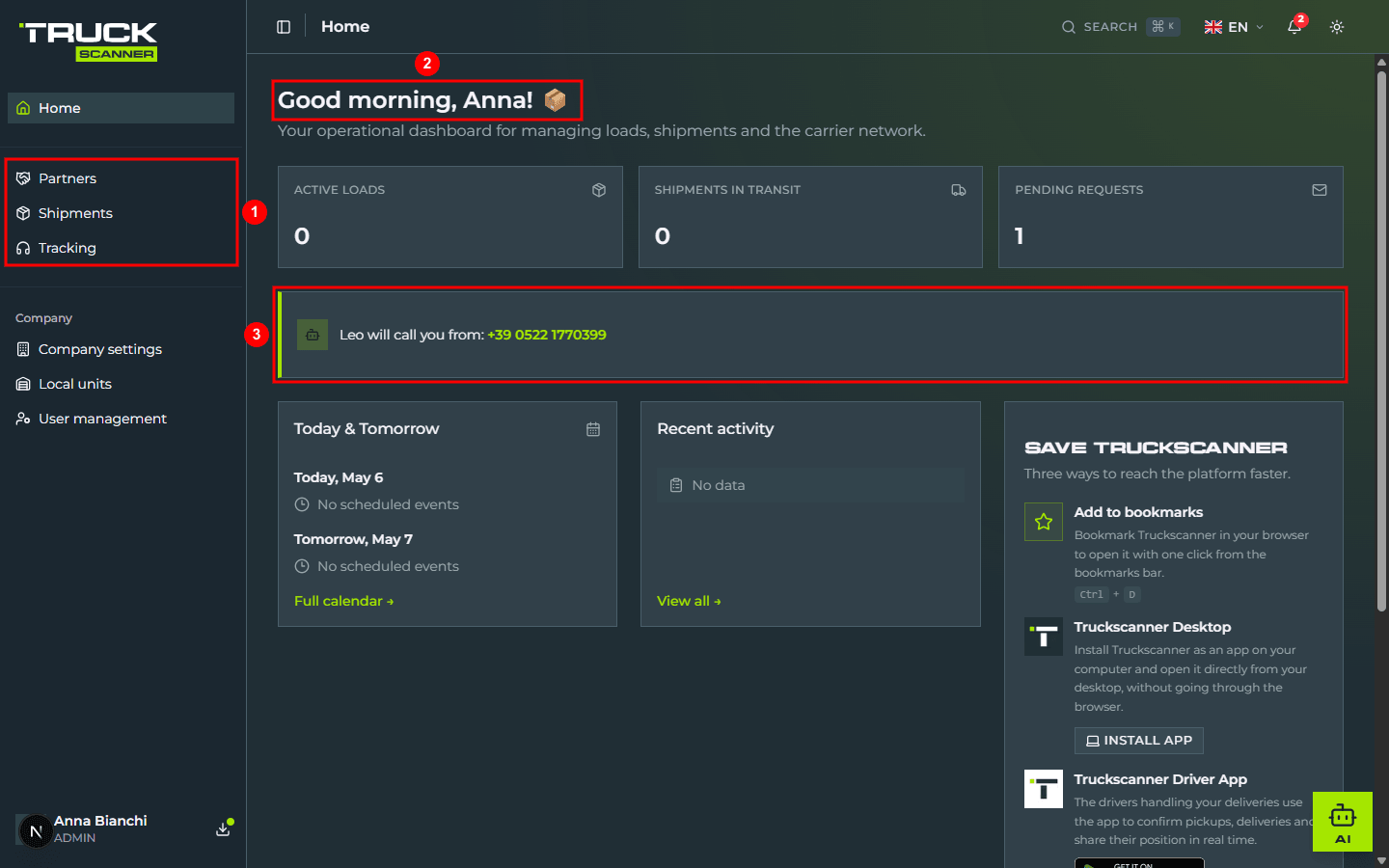Open the notifications bell
This screenshot has width=1389, height=868.
coord(1294,27)
